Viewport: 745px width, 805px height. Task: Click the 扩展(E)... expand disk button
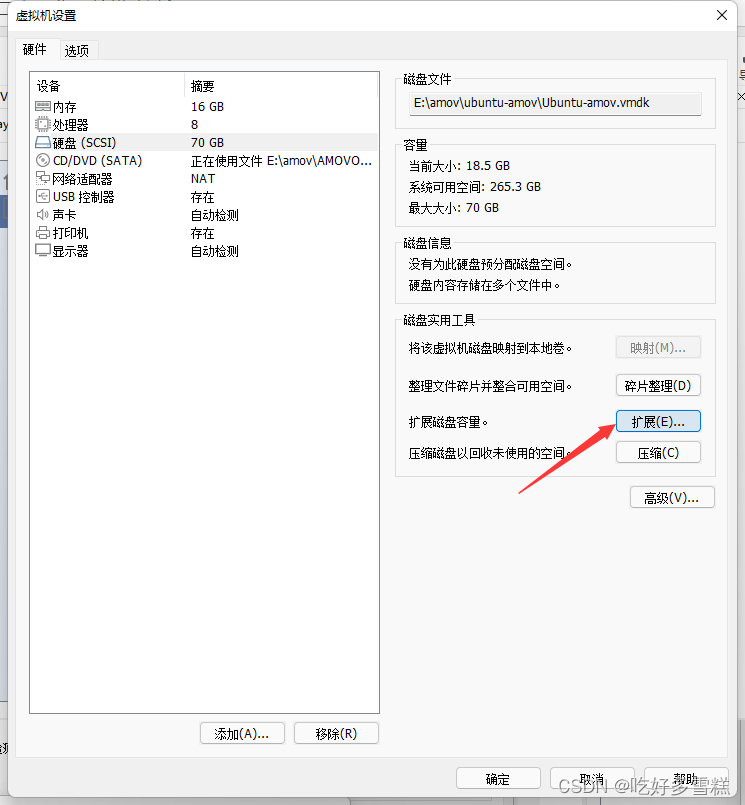658,421
